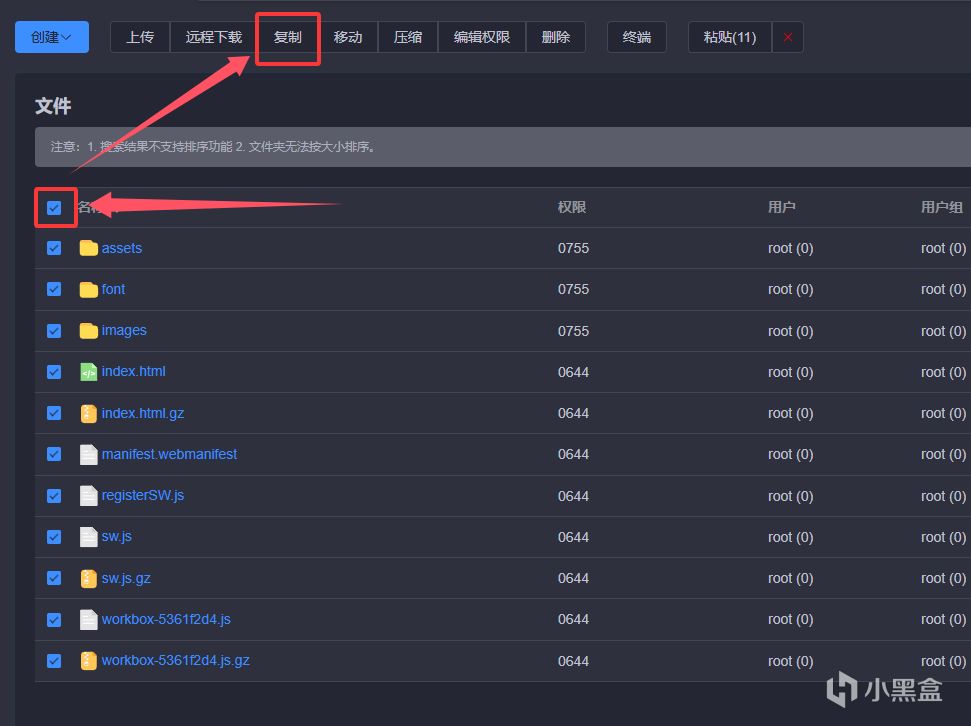Open the workbox-5361f2d4.js file link
This screenshot has width=971, height=726.
click(x=166, y=619)
